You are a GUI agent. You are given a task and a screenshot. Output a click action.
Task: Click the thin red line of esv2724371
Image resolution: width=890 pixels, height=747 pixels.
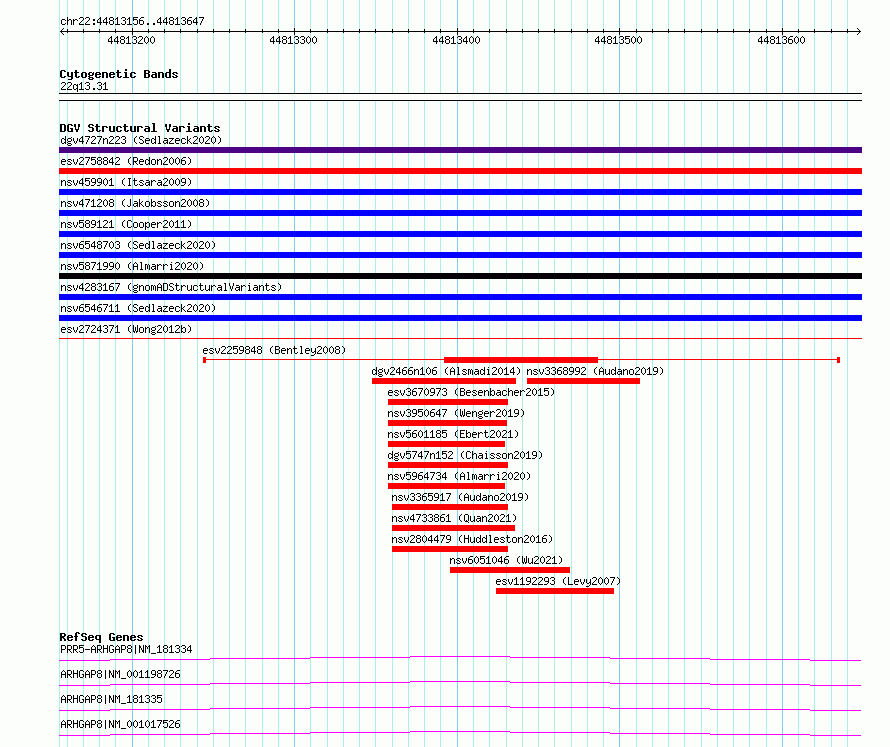460,339
